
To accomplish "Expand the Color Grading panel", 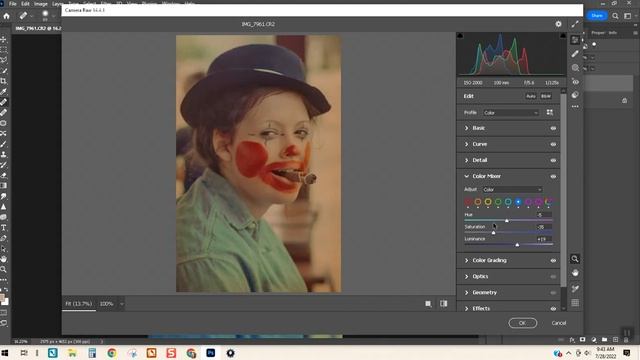I will 467,260.
